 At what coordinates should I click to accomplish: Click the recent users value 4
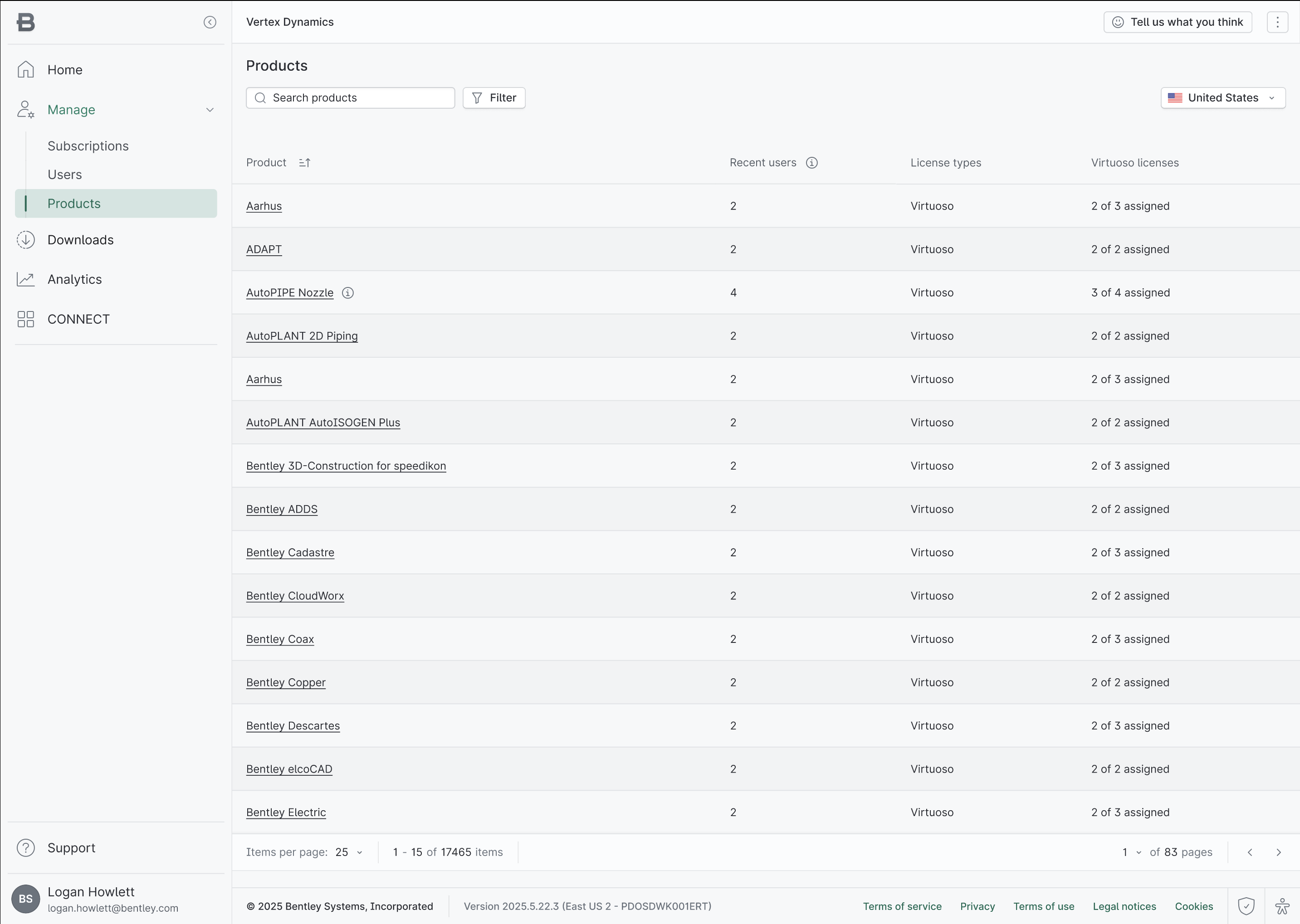pyautogui.click(x=733, y=292)
